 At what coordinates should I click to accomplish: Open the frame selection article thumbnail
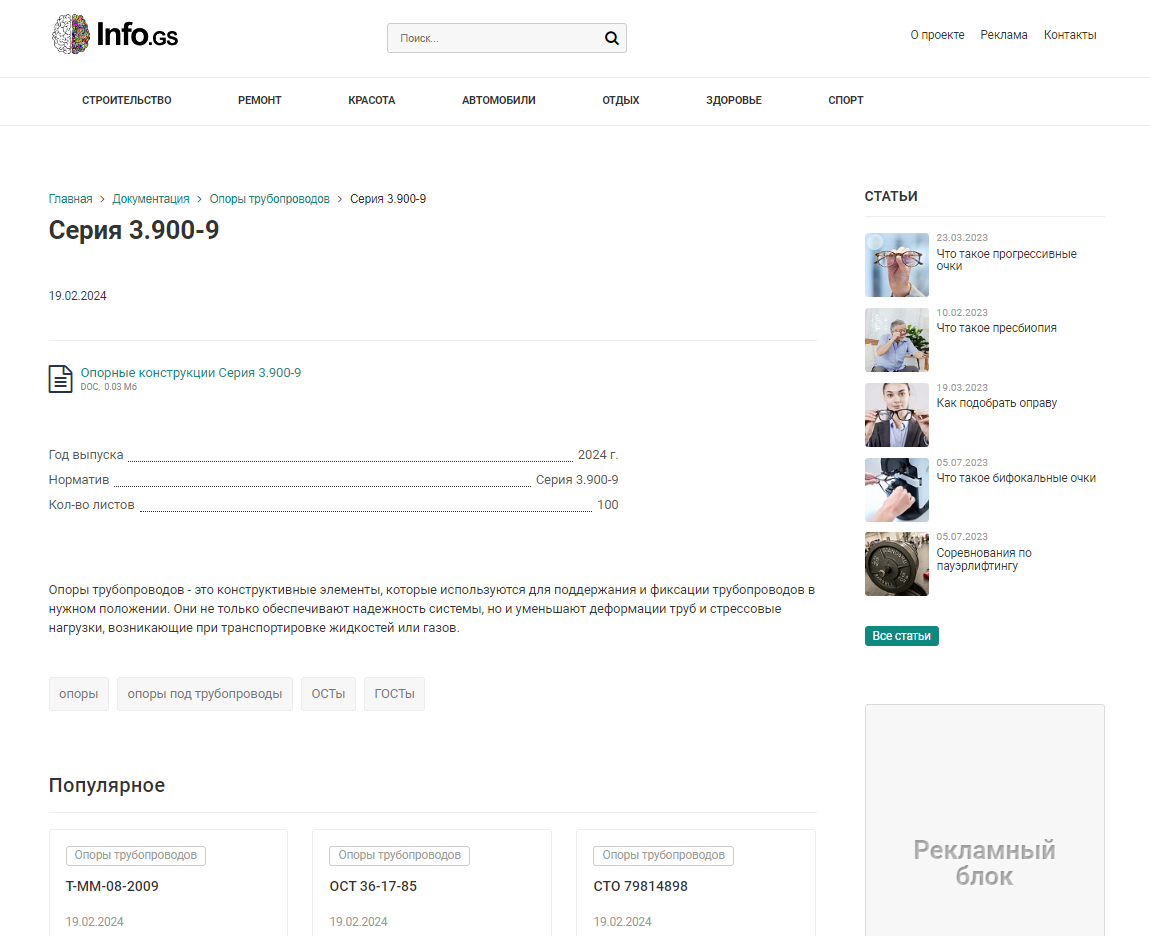click(896, 415)
